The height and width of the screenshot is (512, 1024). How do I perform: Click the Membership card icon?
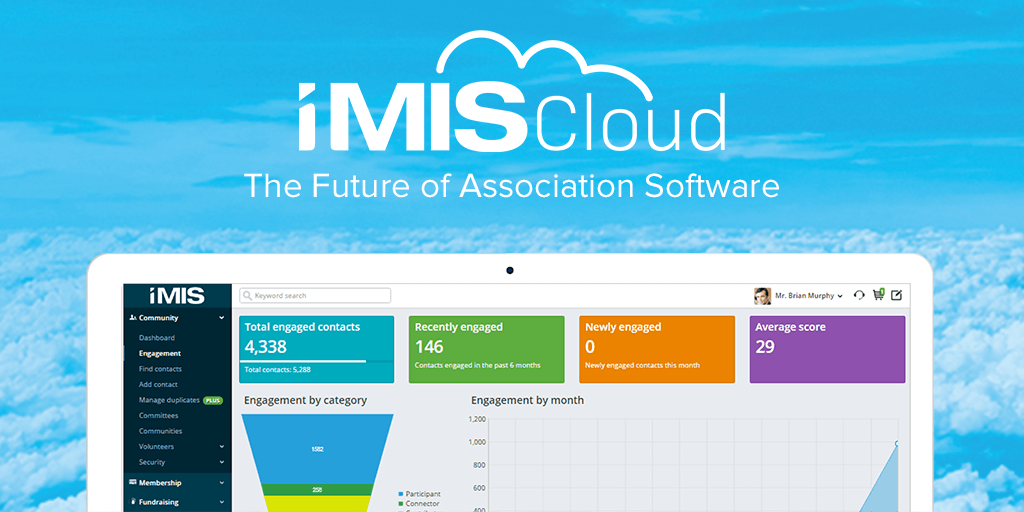133,483
